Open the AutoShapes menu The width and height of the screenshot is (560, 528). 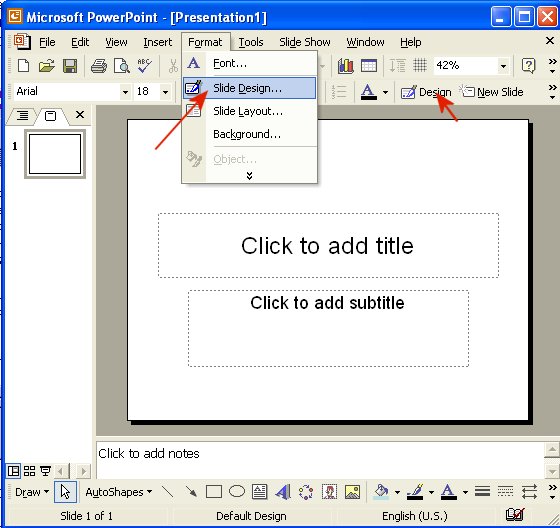click(119, 492)
